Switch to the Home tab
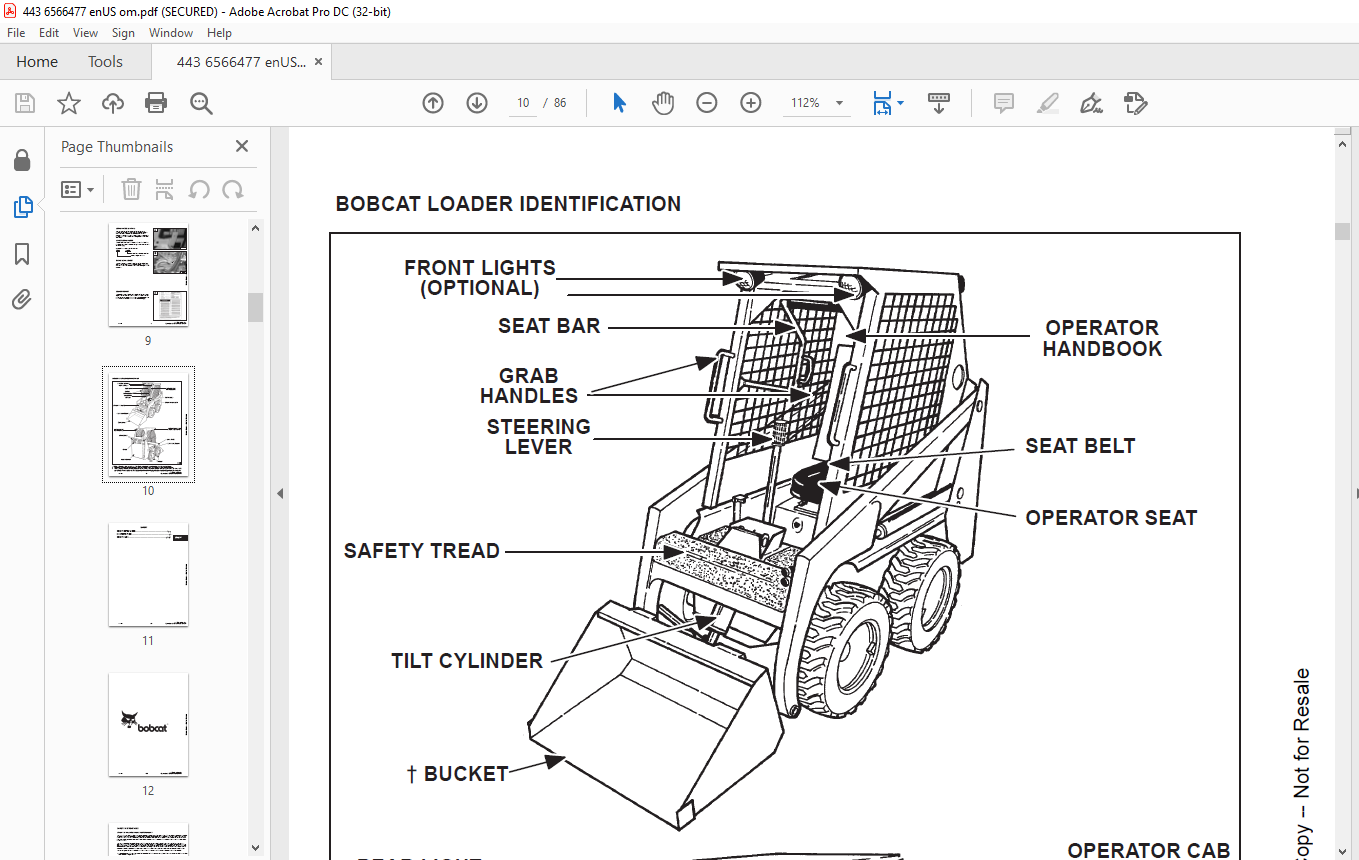 click(x=37, y=62)
